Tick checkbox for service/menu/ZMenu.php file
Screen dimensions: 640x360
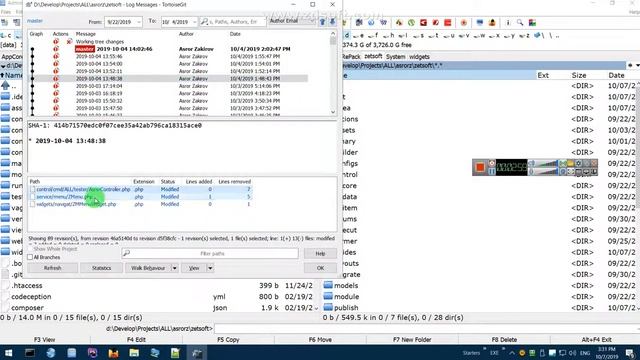pos(33,197)
